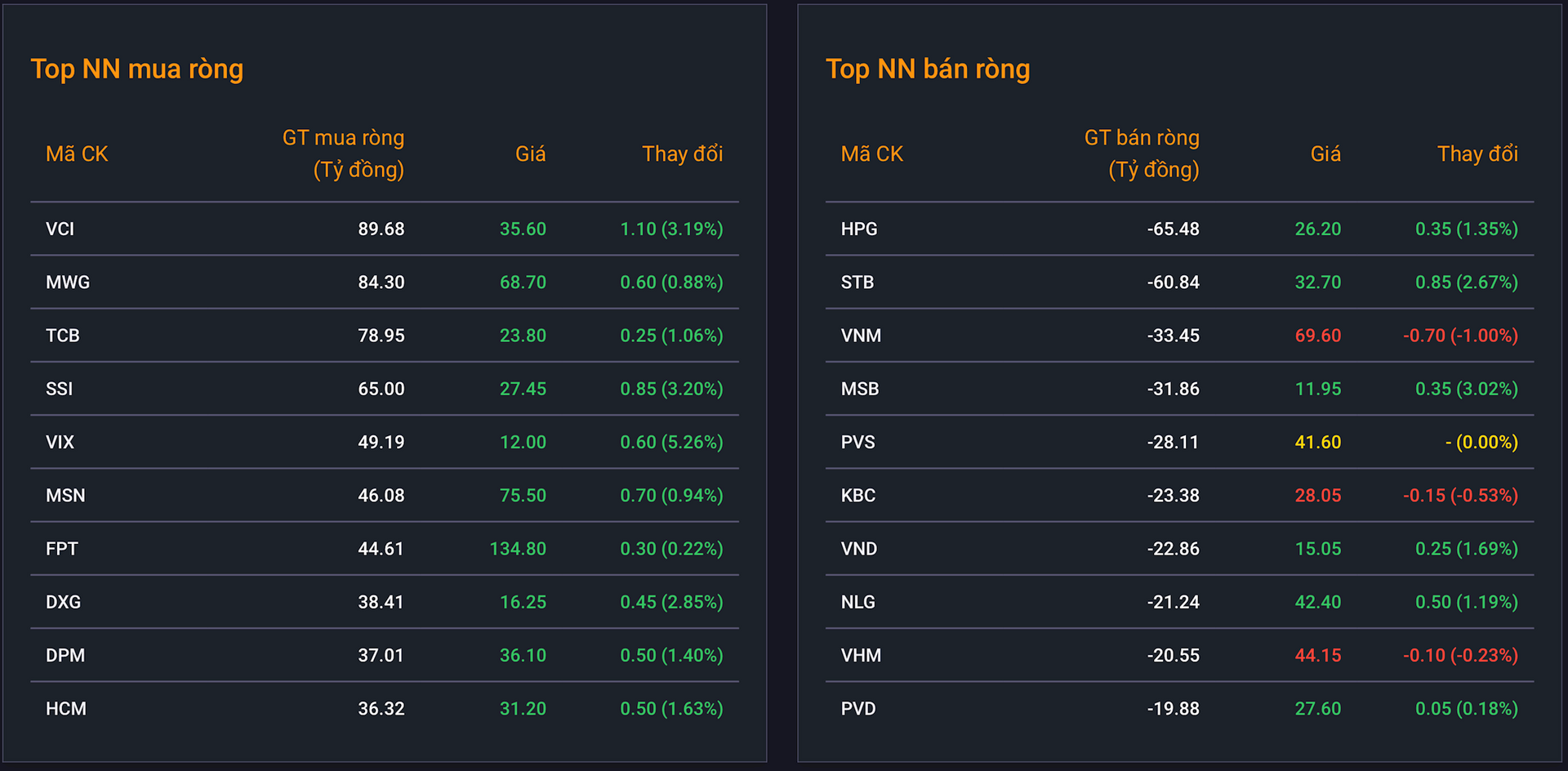Screen dimensions: 1568x771
Task: Click NLG change value 0.50 (1.19%)
Action: point(1467,602)
